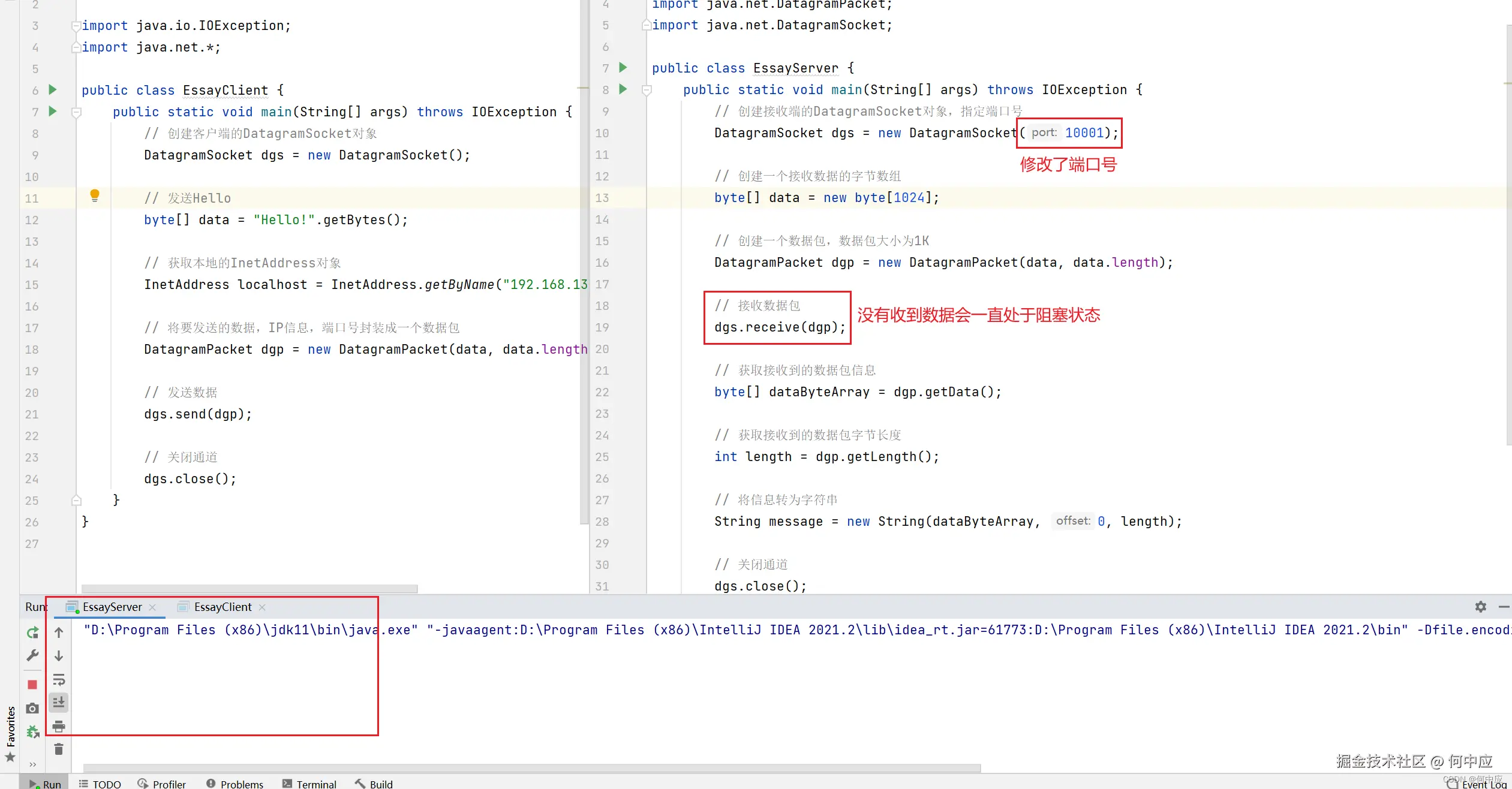Image resolution: width=1512 pixels, height=789 pixels.
Task: Hide the Run tool window via minus icon
Action: click(x=1504, y=607)
